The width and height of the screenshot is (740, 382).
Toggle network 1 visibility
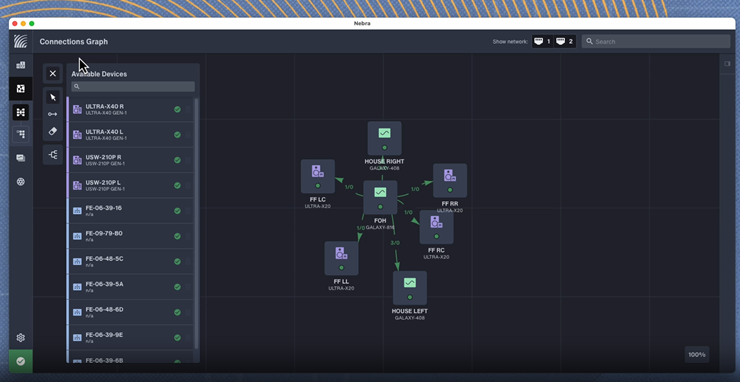coord(543,42)
